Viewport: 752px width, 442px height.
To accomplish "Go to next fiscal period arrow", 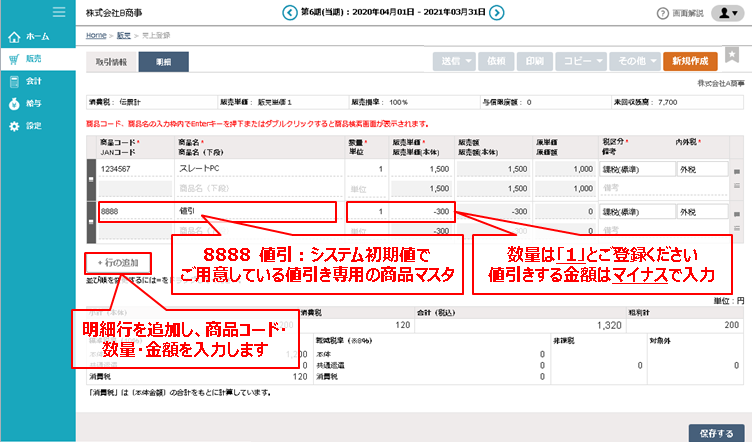I will 497,13.
